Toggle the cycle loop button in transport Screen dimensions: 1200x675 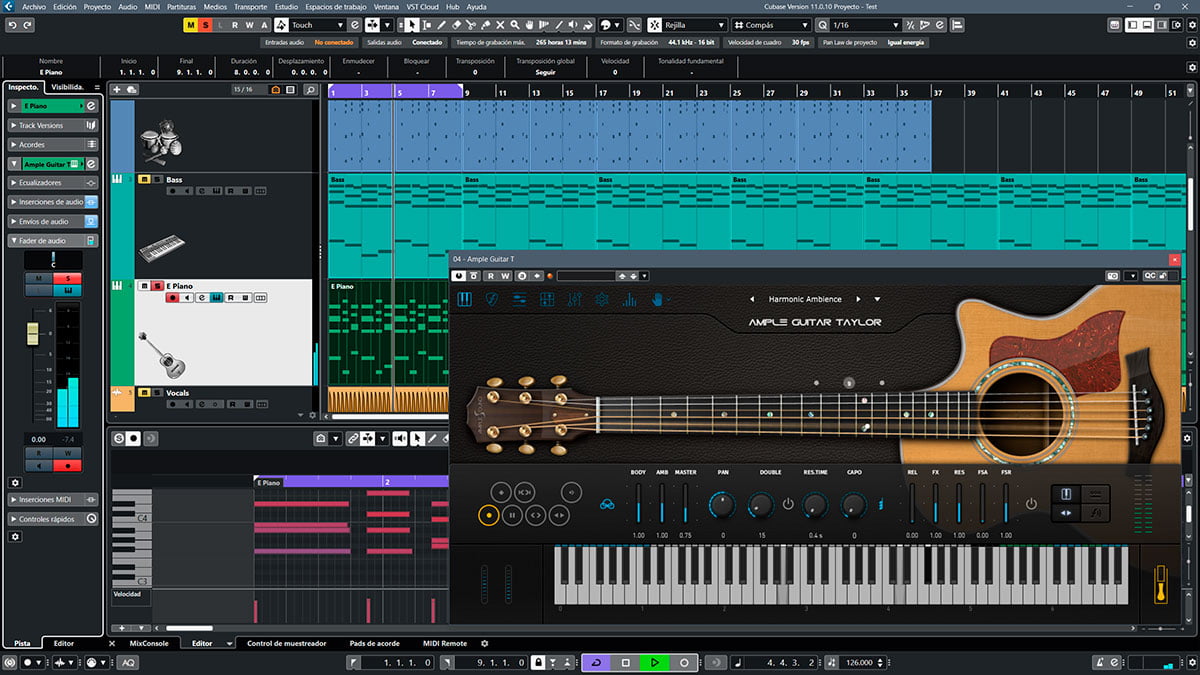[596, 663]
